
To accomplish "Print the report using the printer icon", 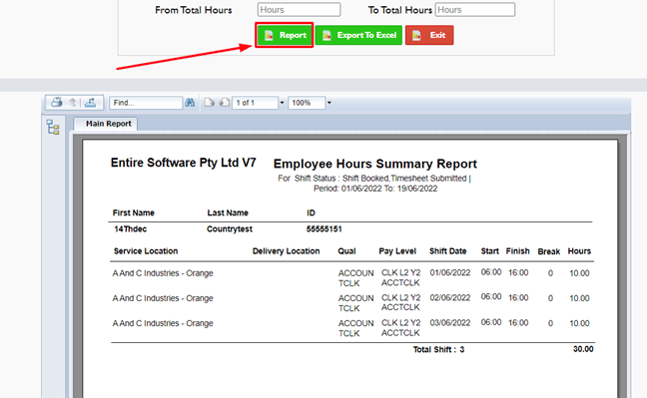I will click(57, 102).
